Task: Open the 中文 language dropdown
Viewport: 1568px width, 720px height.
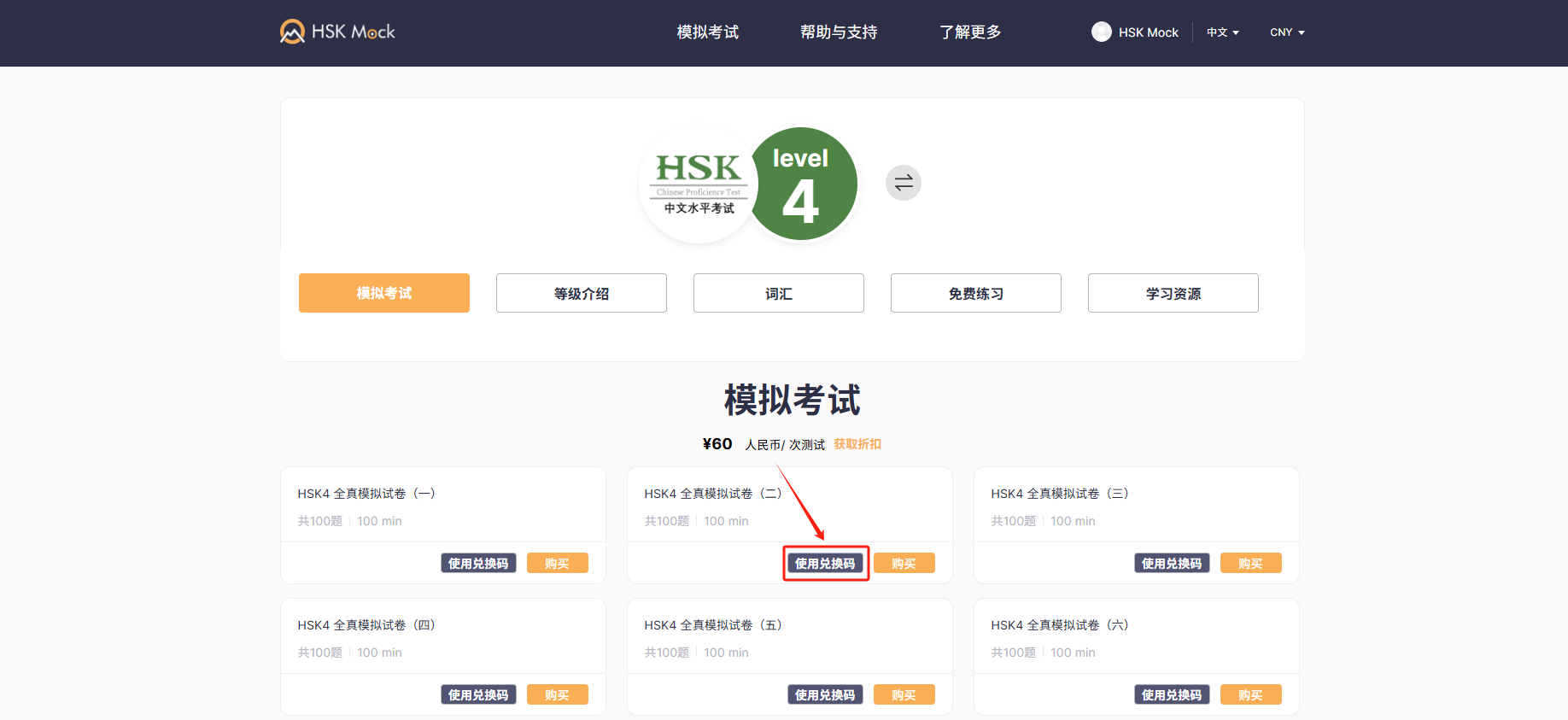Action: pyautogui.click(x=1222, y=32)
